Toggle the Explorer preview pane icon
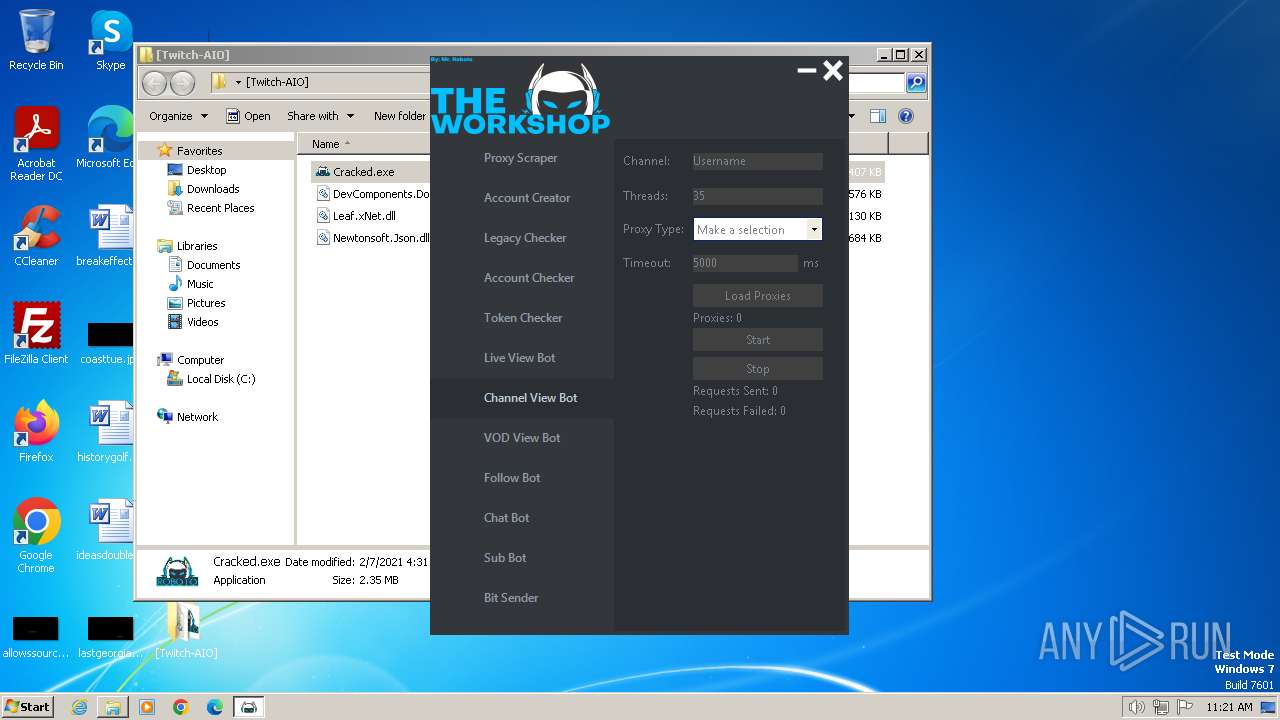This screenshot has height=720, width=1280. [877, 116]
